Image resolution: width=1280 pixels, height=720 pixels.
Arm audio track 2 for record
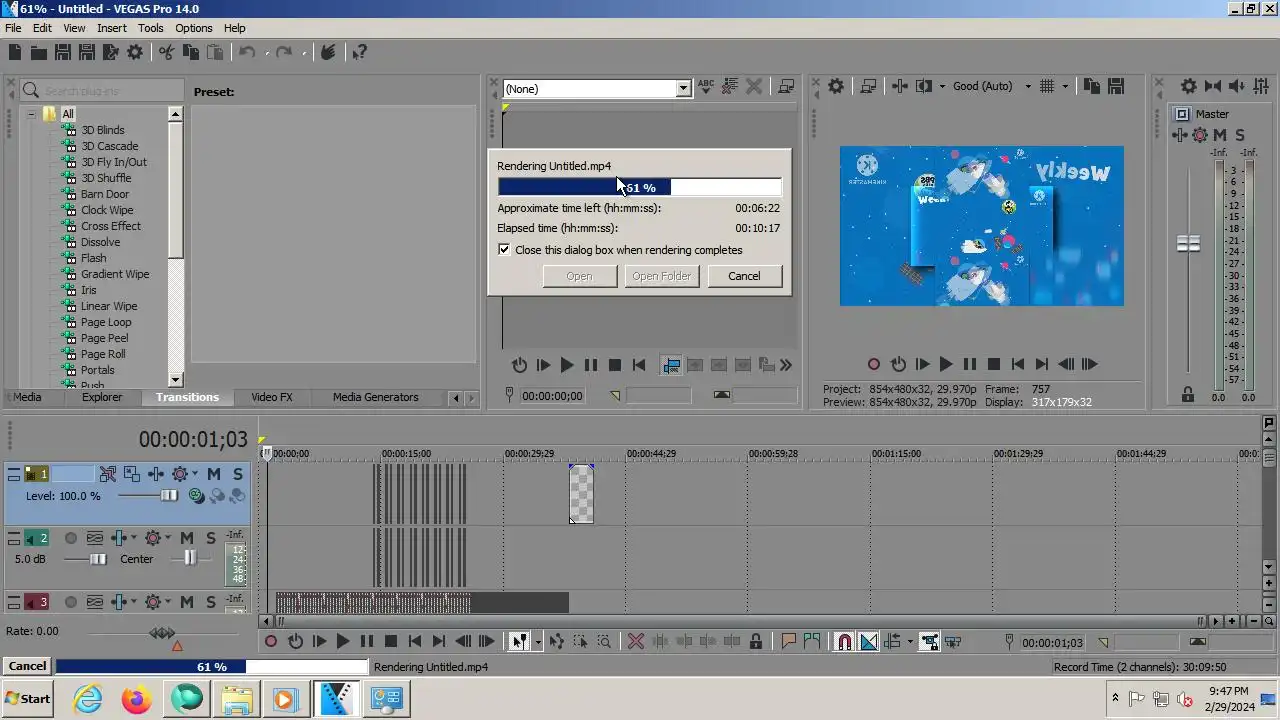click(x=71, y=538)
